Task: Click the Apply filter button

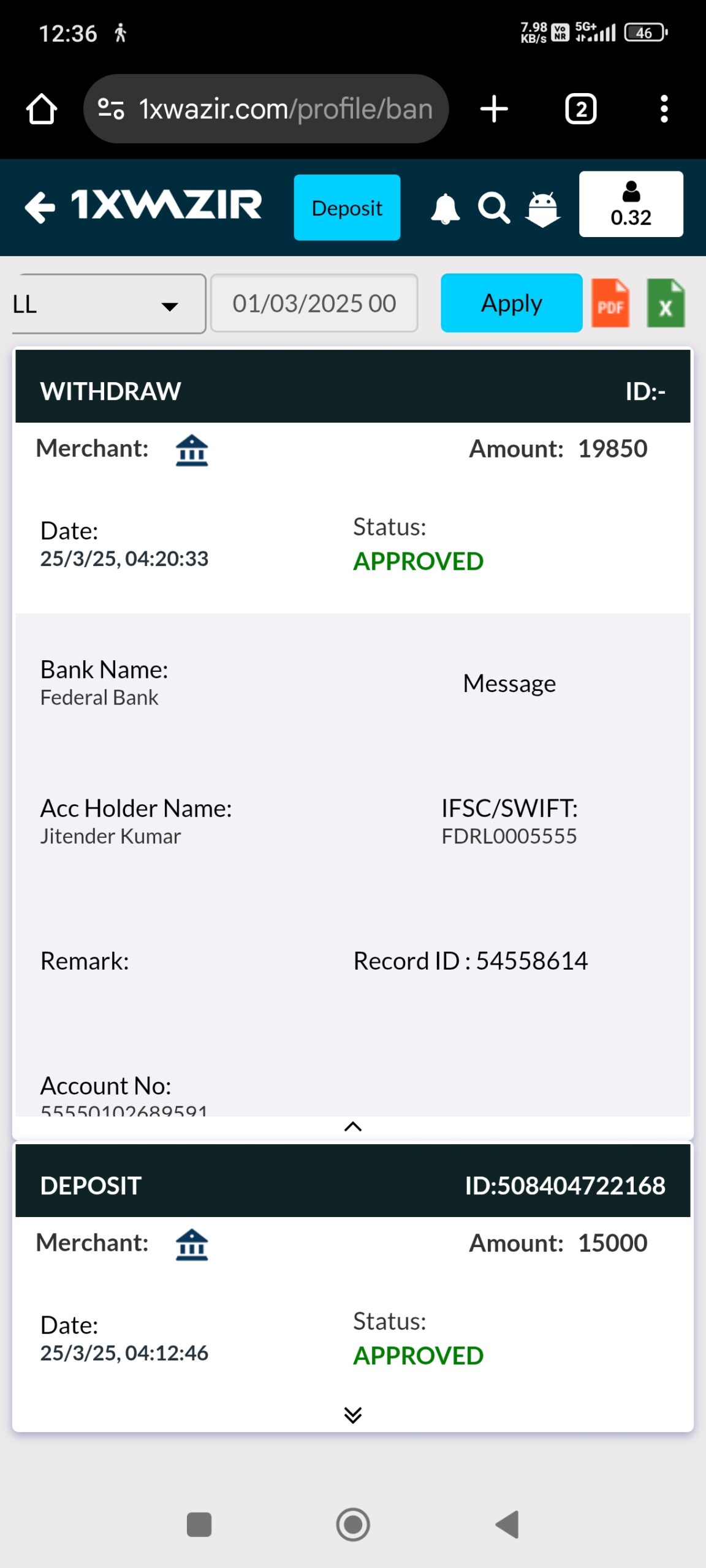Action: click(511, 303)
